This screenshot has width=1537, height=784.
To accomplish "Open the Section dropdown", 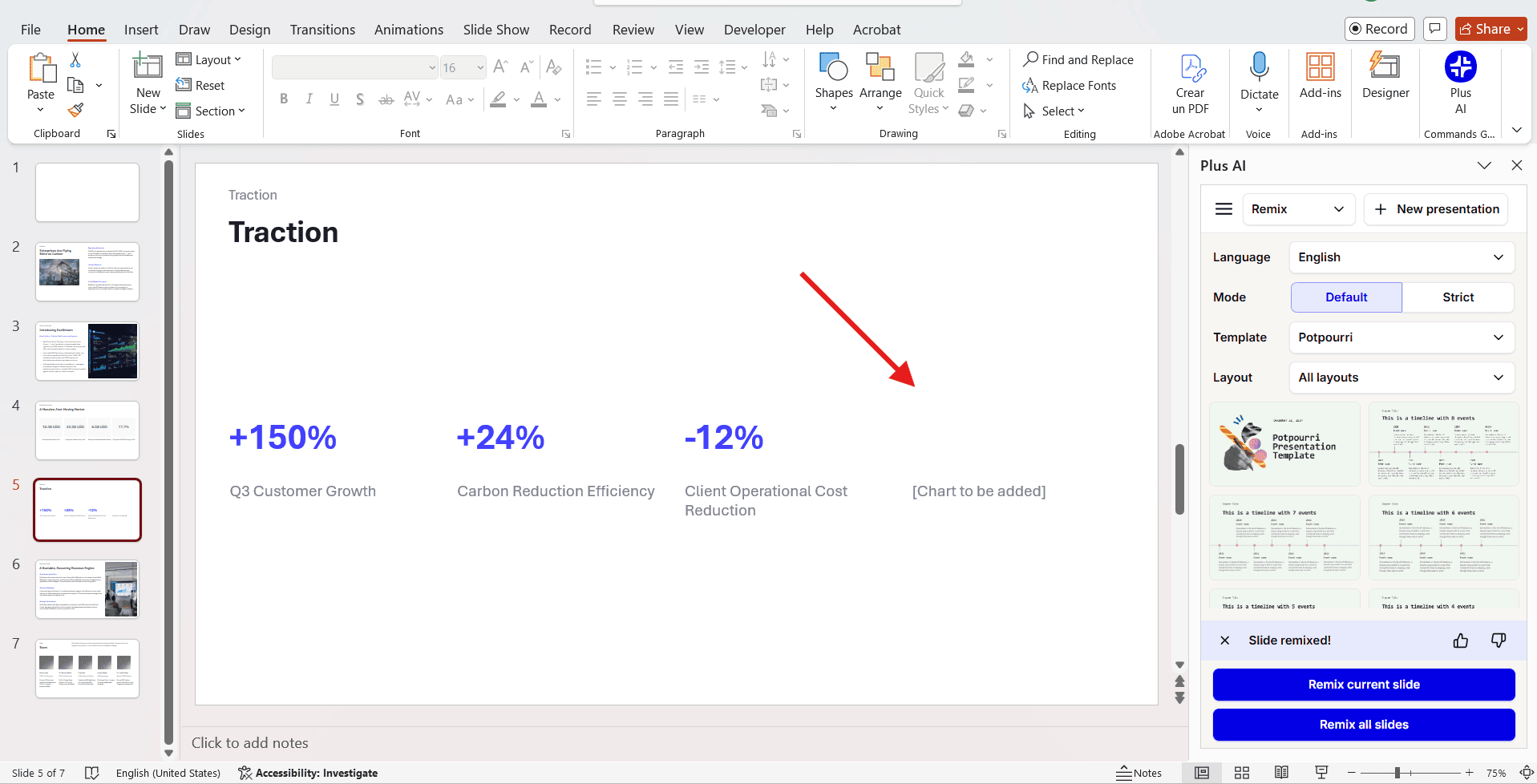I will (x=211, y=111).
